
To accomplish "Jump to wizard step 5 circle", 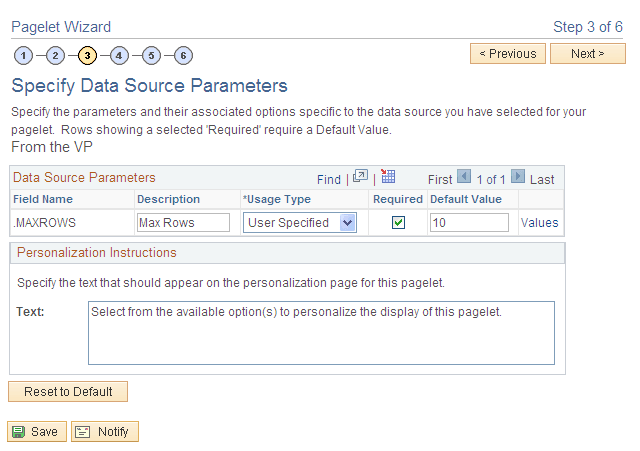I will (x=152, y=56).
